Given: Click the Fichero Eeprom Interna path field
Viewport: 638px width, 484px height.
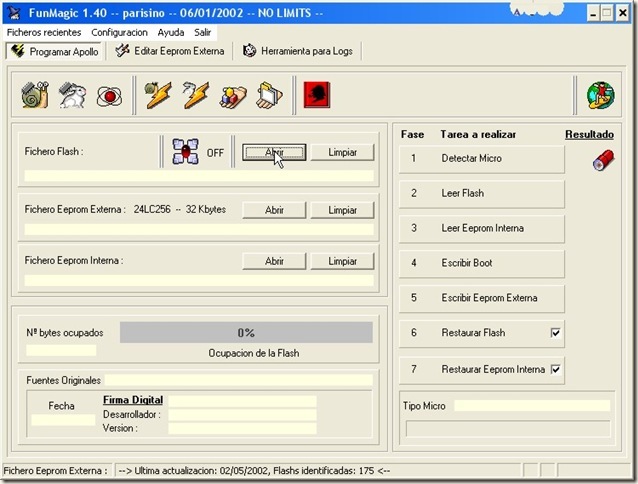Looking at the screenshot, I should tap(199, 280).
